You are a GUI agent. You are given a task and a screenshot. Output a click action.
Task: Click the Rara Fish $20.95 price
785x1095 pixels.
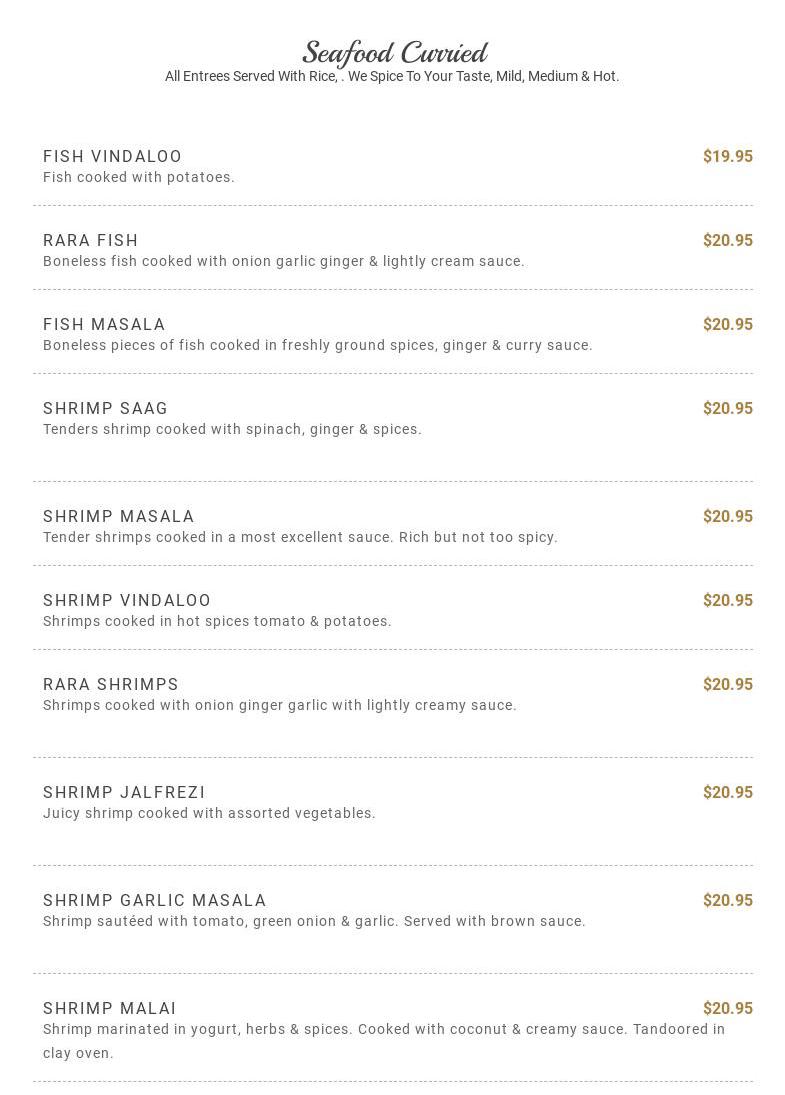[727, 241]
